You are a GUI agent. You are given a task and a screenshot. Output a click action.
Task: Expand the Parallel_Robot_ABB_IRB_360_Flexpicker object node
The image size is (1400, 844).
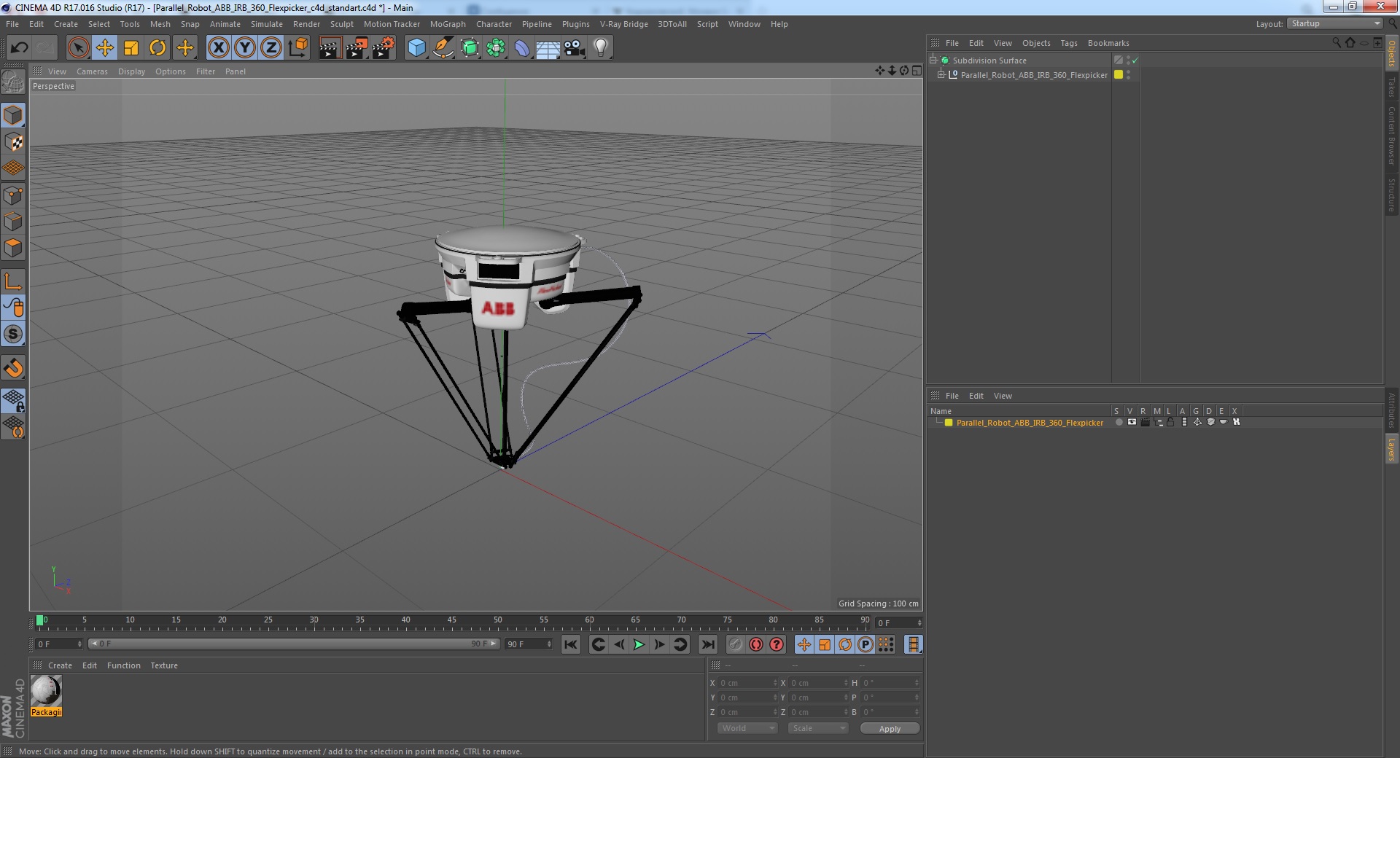pyautogui.click(x=941, y=74)
